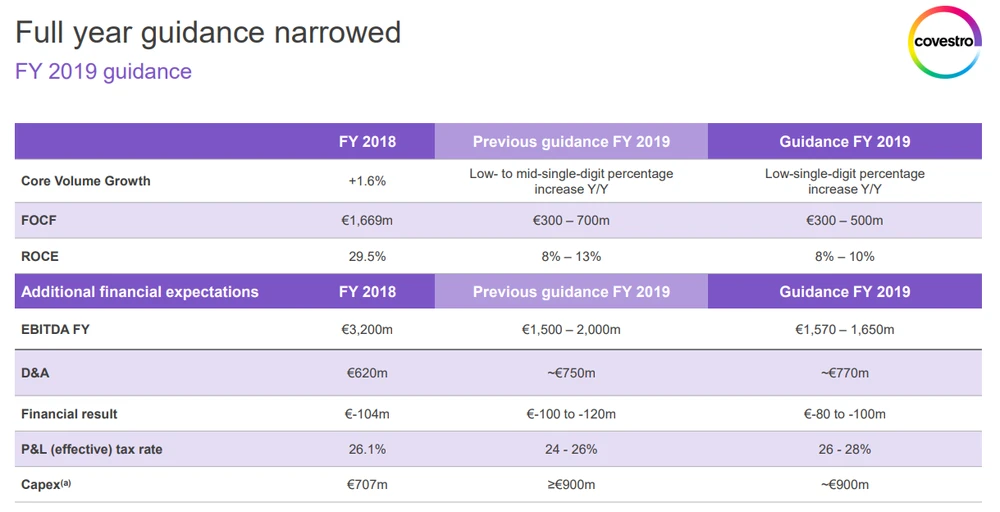Select the €3,200m EBITDA value
Screen dimensions: 1000x512
(367, 329)
